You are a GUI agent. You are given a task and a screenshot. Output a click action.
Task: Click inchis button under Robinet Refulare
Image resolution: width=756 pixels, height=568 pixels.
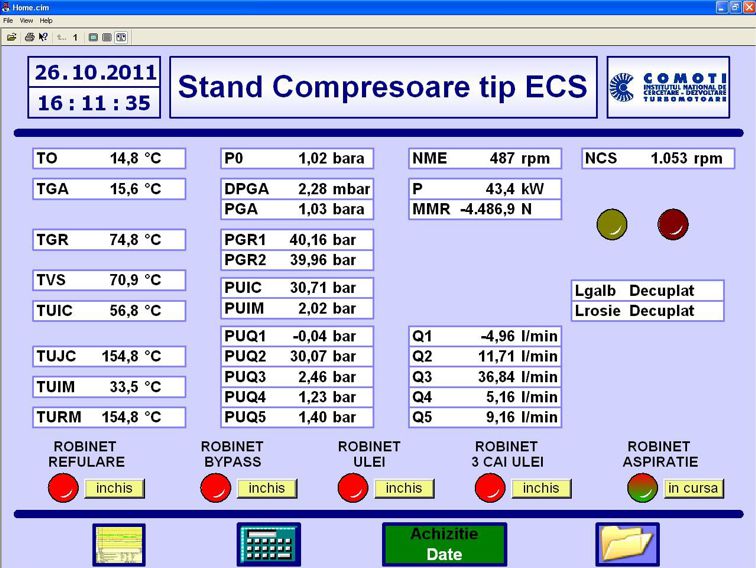pyautogui.click(x=114, y=488)
